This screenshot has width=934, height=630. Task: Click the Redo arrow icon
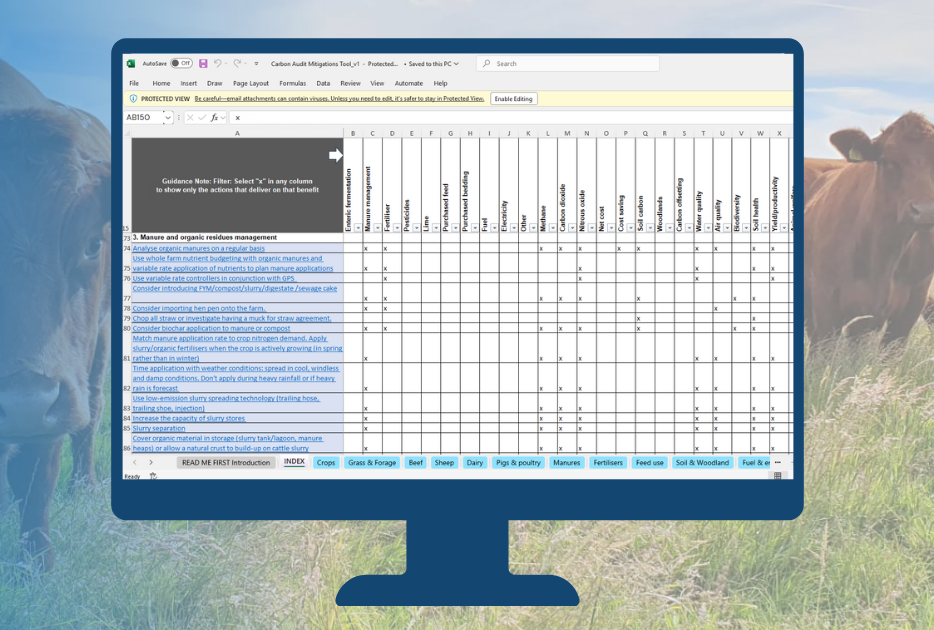point(237,63)
